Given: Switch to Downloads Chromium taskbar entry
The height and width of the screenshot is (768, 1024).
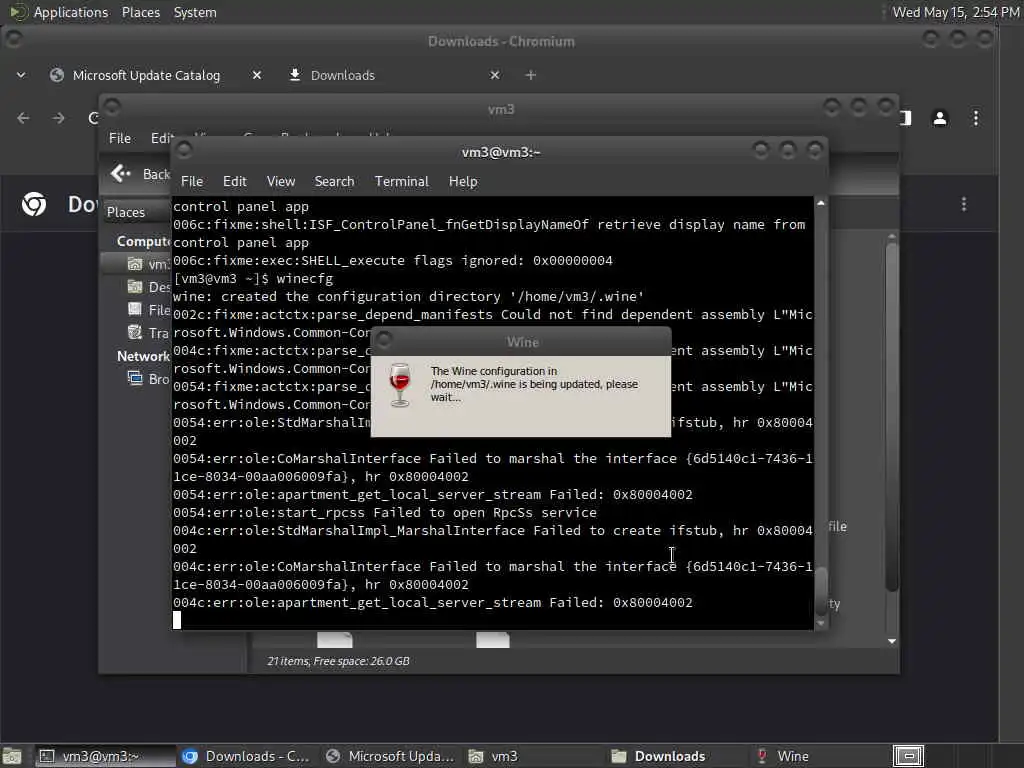Looking at the screenshot, I should (x=247, y=756).
